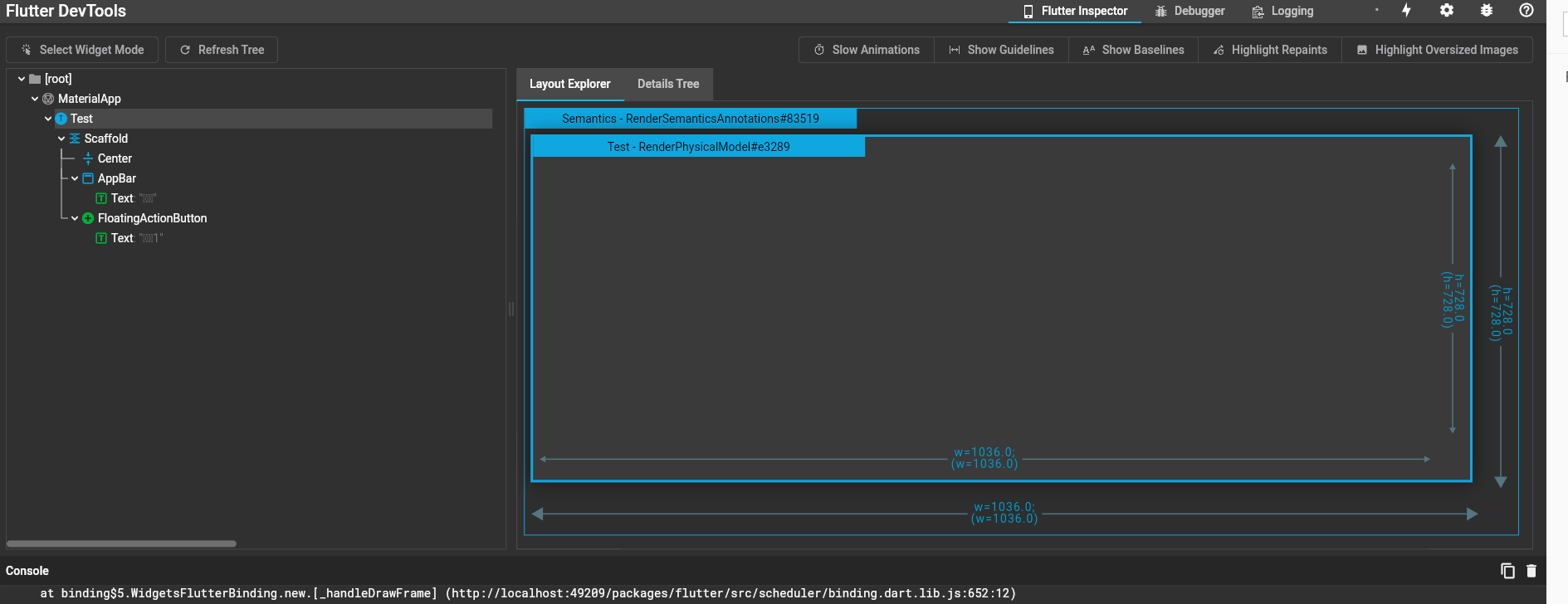Click the Refresh Tree button

222,50
